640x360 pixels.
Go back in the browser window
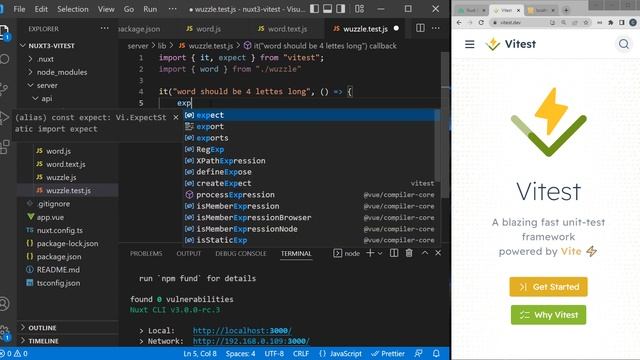pos(459,22)
